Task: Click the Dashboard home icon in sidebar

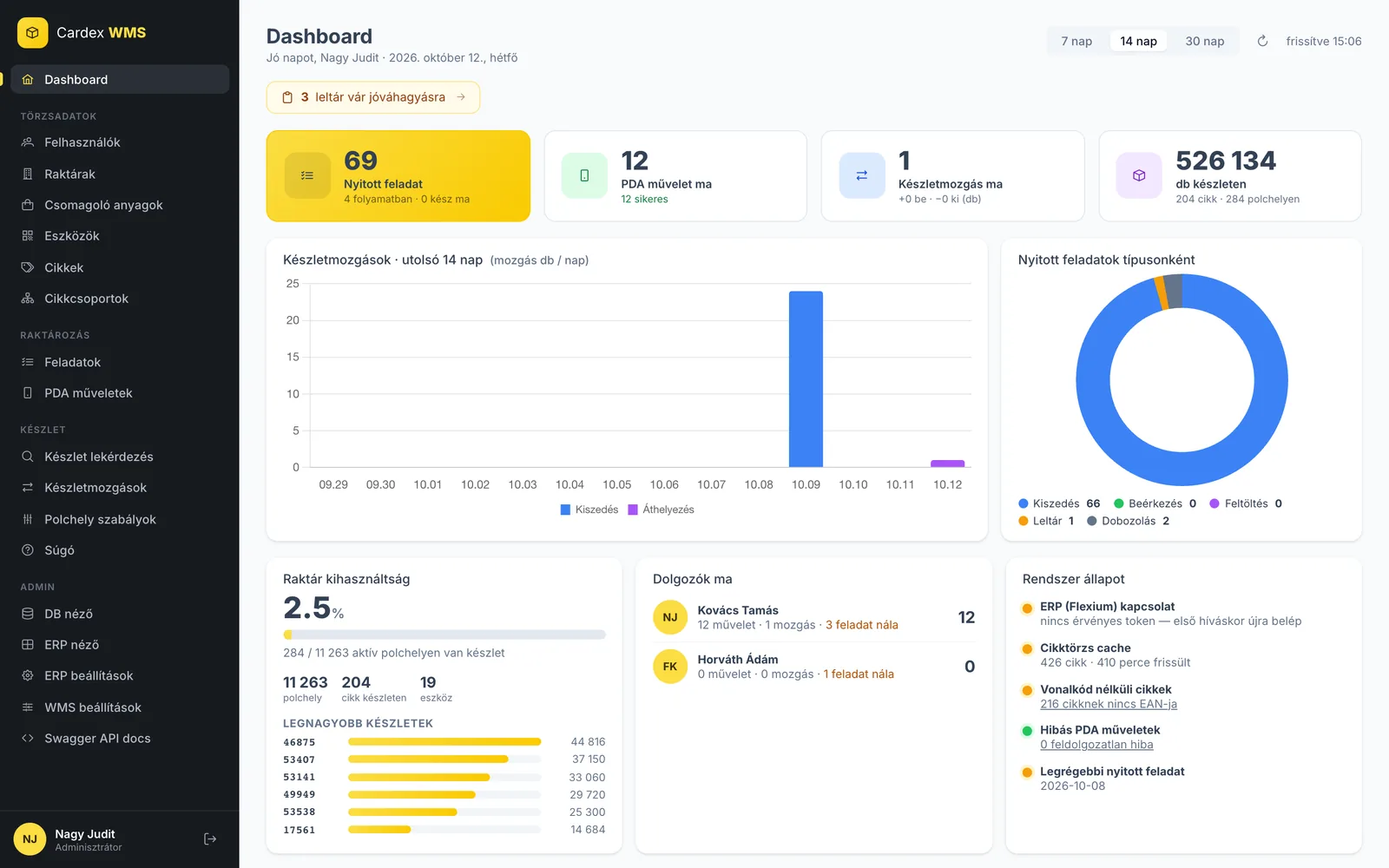Action: point(28,79)
